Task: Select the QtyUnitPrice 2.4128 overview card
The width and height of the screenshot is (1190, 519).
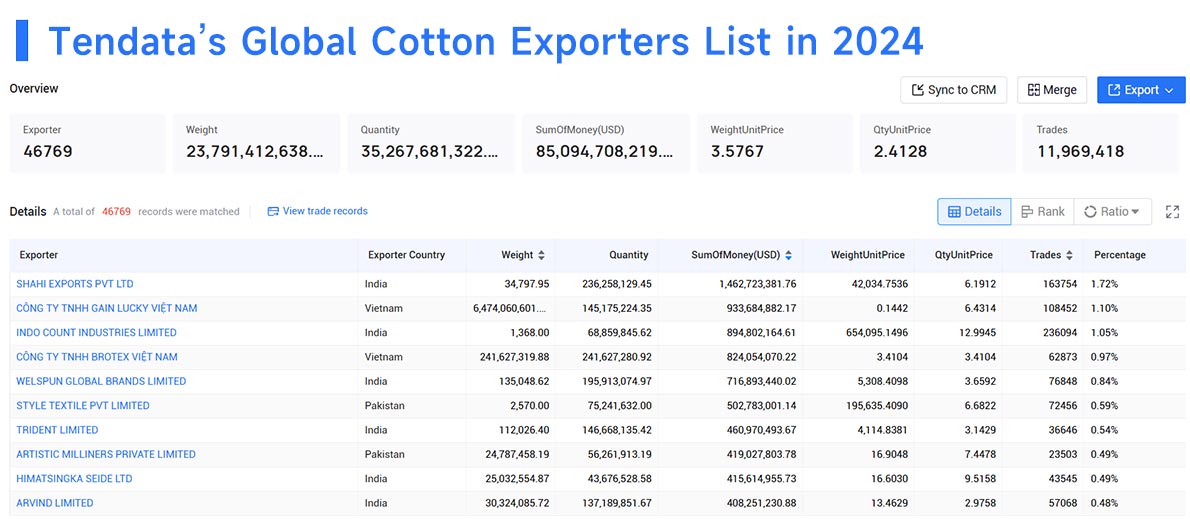Action: tap(937, 141)
